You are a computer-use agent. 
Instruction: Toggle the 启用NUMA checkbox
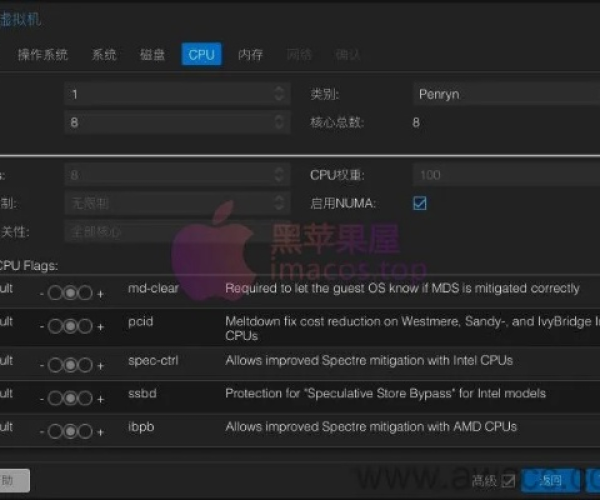[420, 203]
